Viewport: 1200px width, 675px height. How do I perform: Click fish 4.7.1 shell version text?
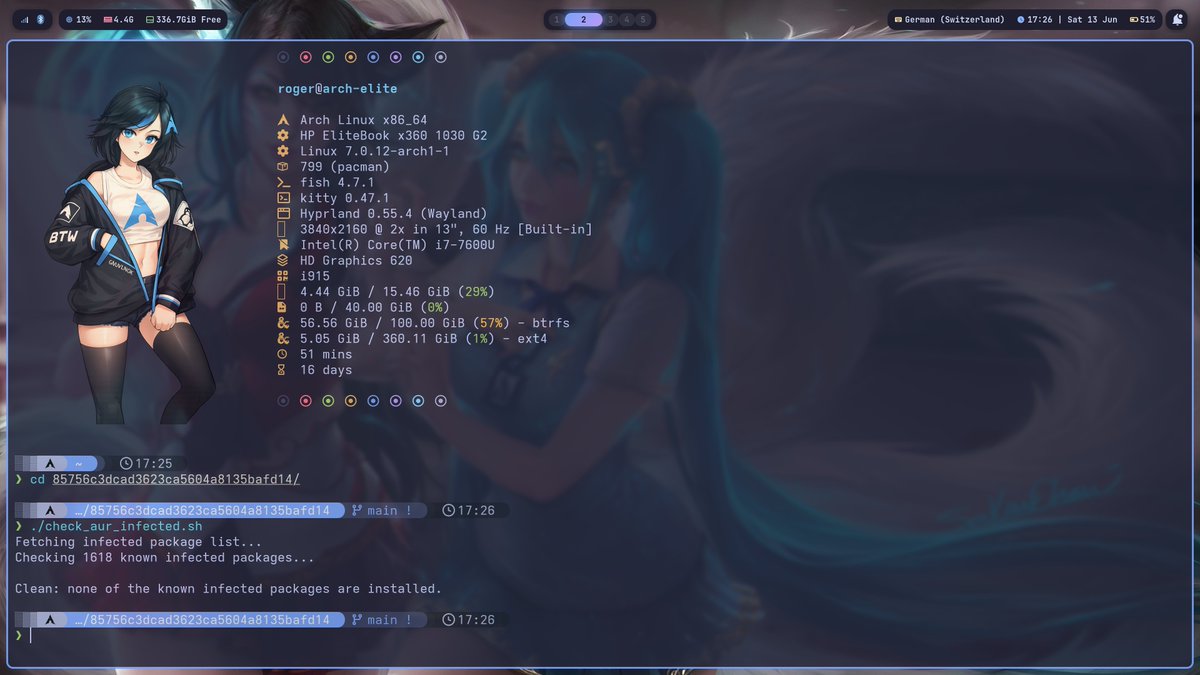click(x=338, y=182)
